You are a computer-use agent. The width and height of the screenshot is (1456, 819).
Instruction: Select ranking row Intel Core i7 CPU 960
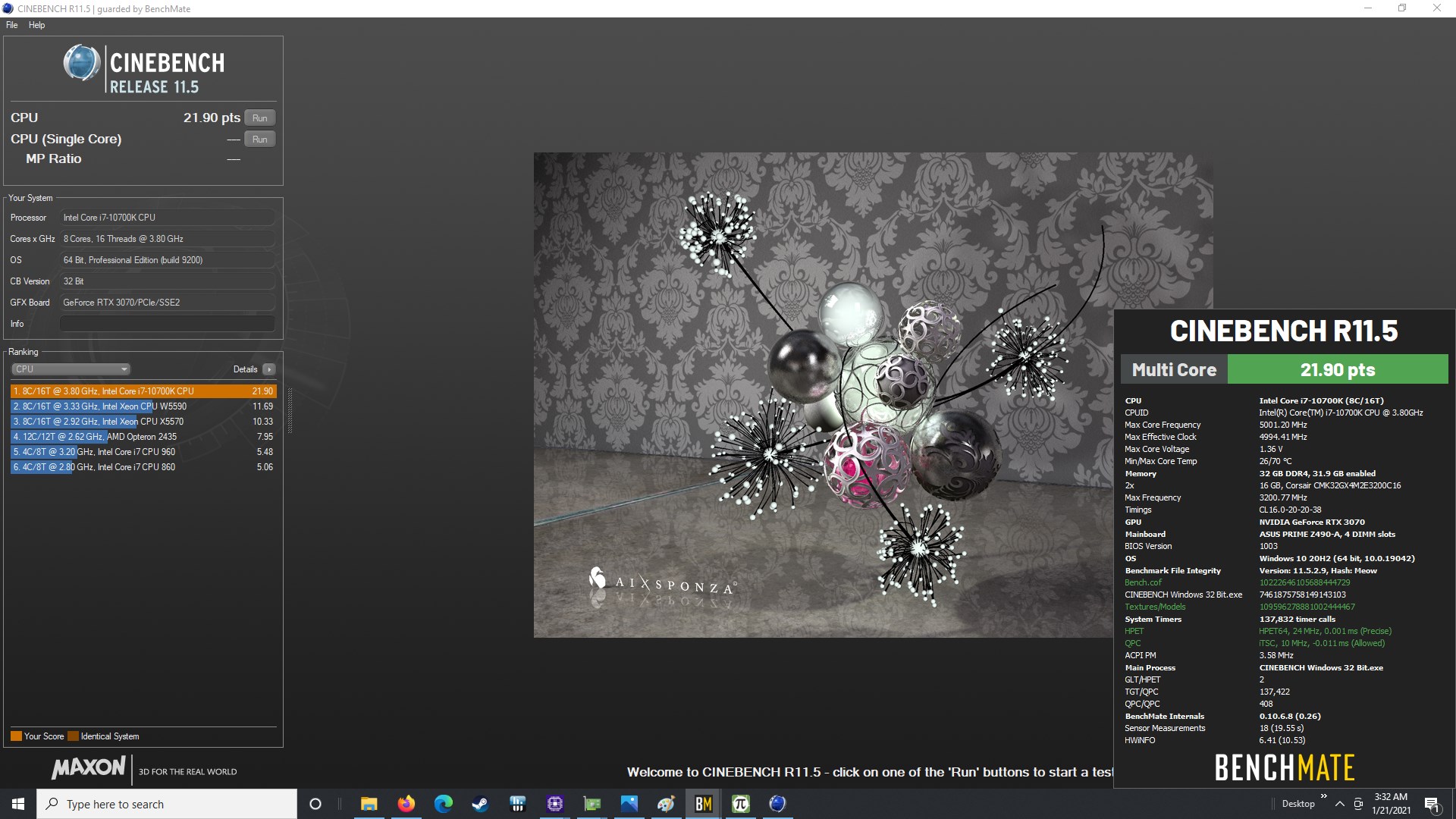[143, 452]
